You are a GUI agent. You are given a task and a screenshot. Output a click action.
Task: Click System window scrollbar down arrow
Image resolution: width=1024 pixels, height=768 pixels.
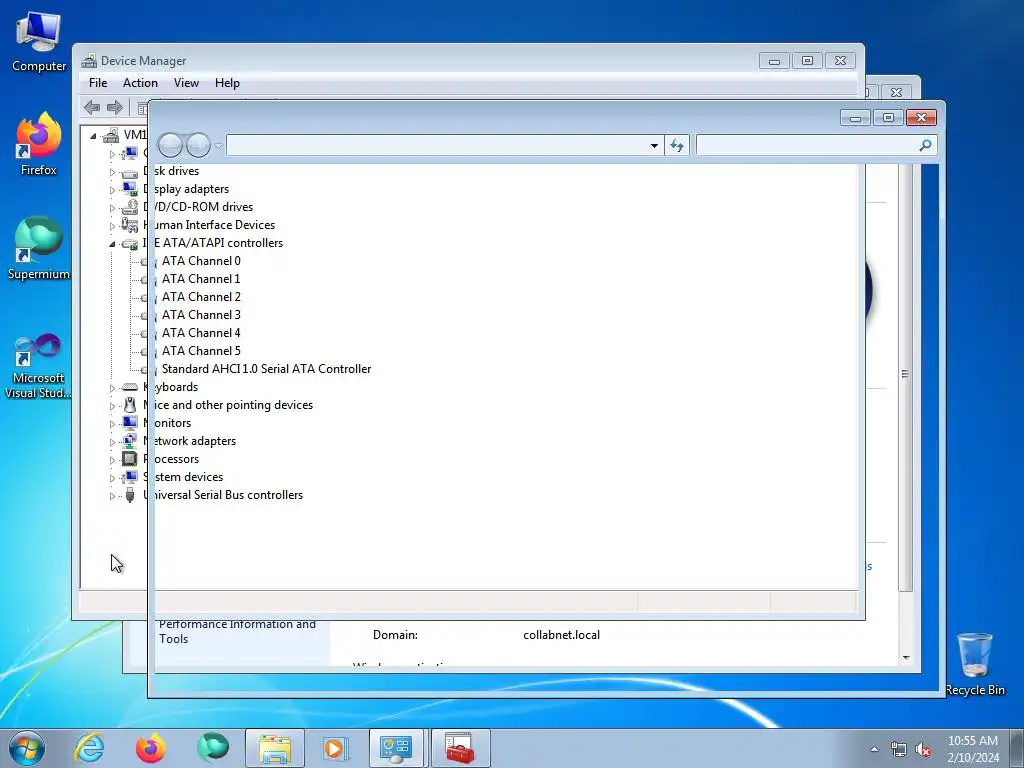point(906,658)
